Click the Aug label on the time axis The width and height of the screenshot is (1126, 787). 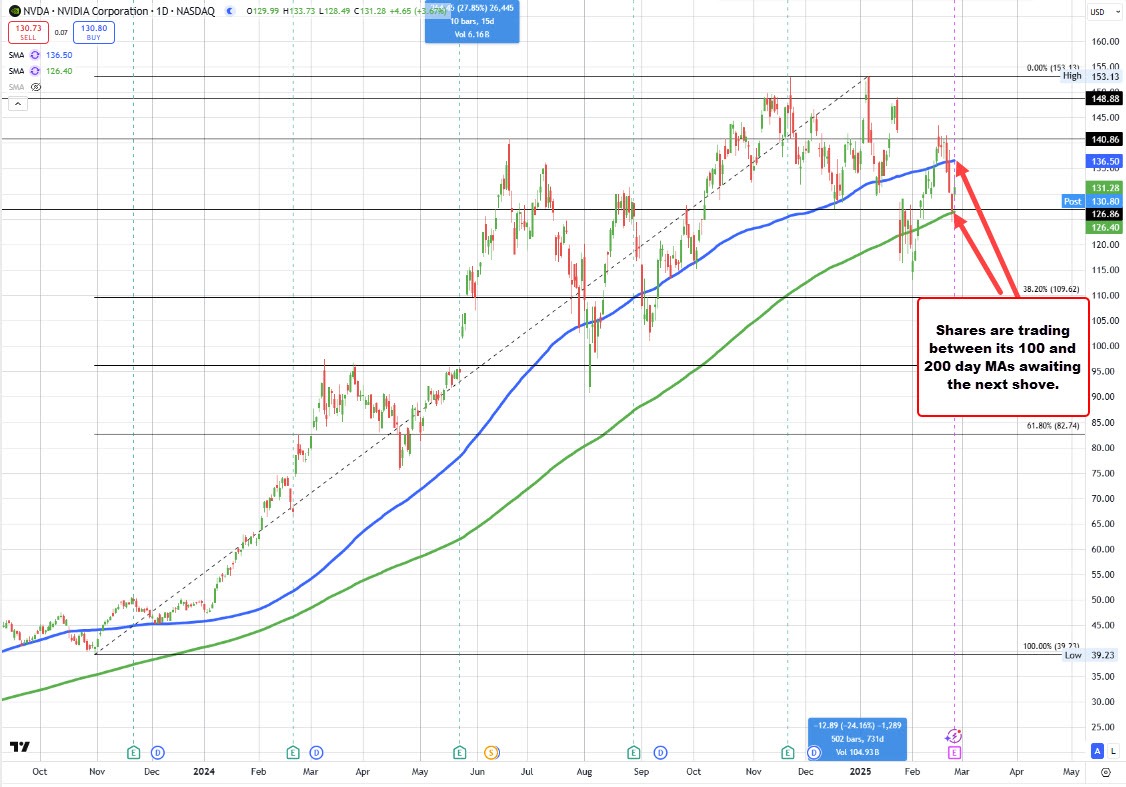pyautogui.click(x=584, y=771)
